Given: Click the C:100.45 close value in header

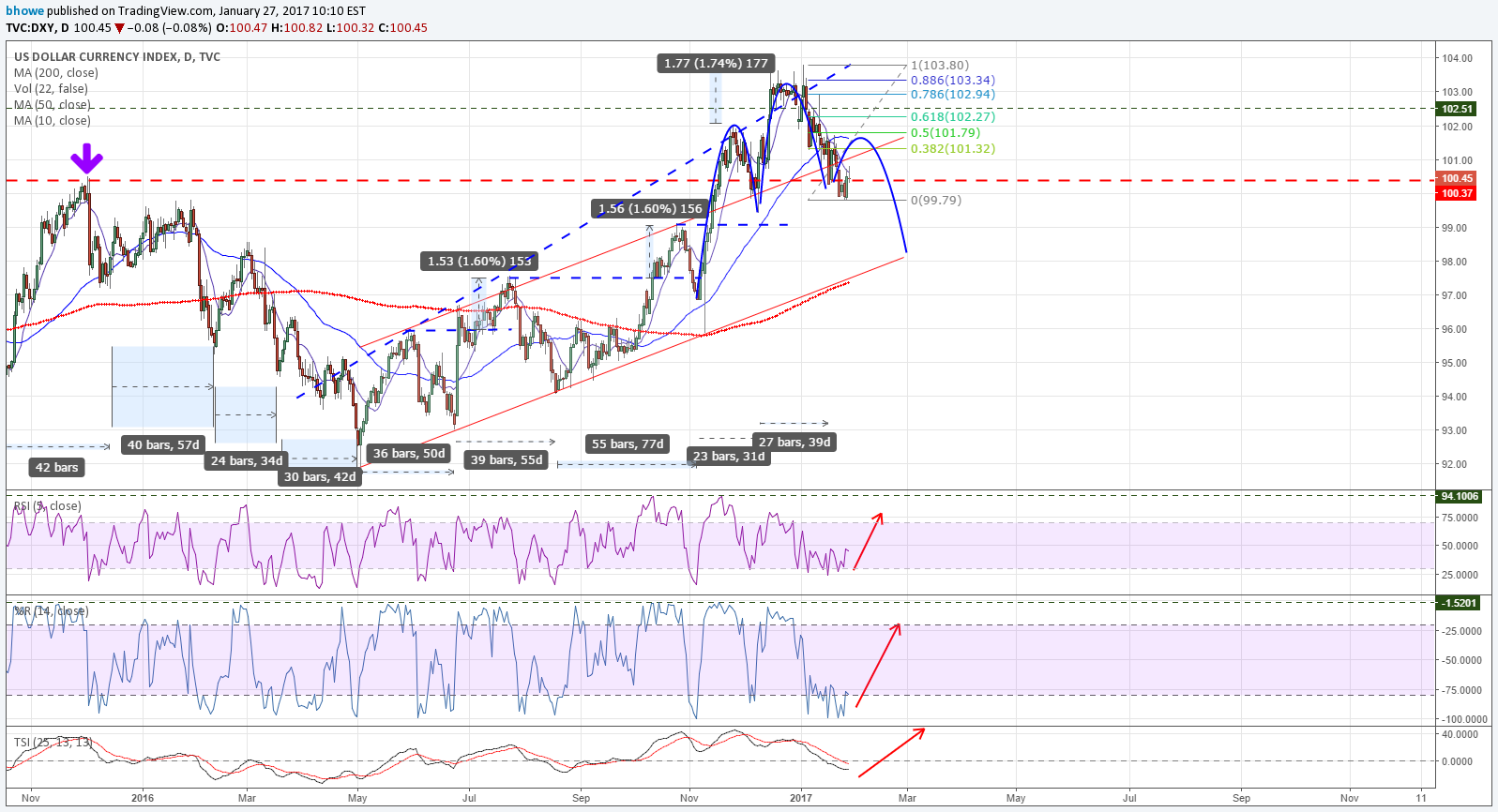Looking at the screenshot, I should [402, 27].
